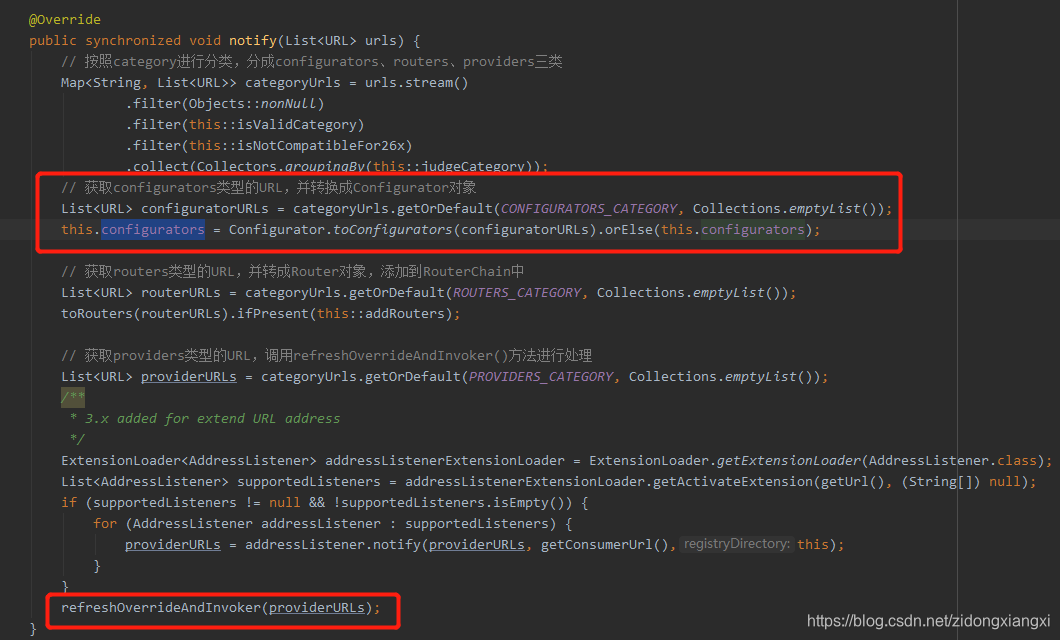Place cursor on notify method name

coord(253,41)
